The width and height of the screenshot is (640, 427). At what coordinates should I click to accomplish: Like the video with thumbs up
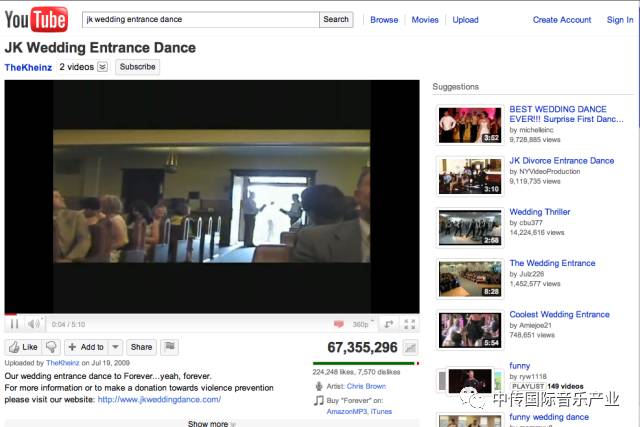(24, 347)
